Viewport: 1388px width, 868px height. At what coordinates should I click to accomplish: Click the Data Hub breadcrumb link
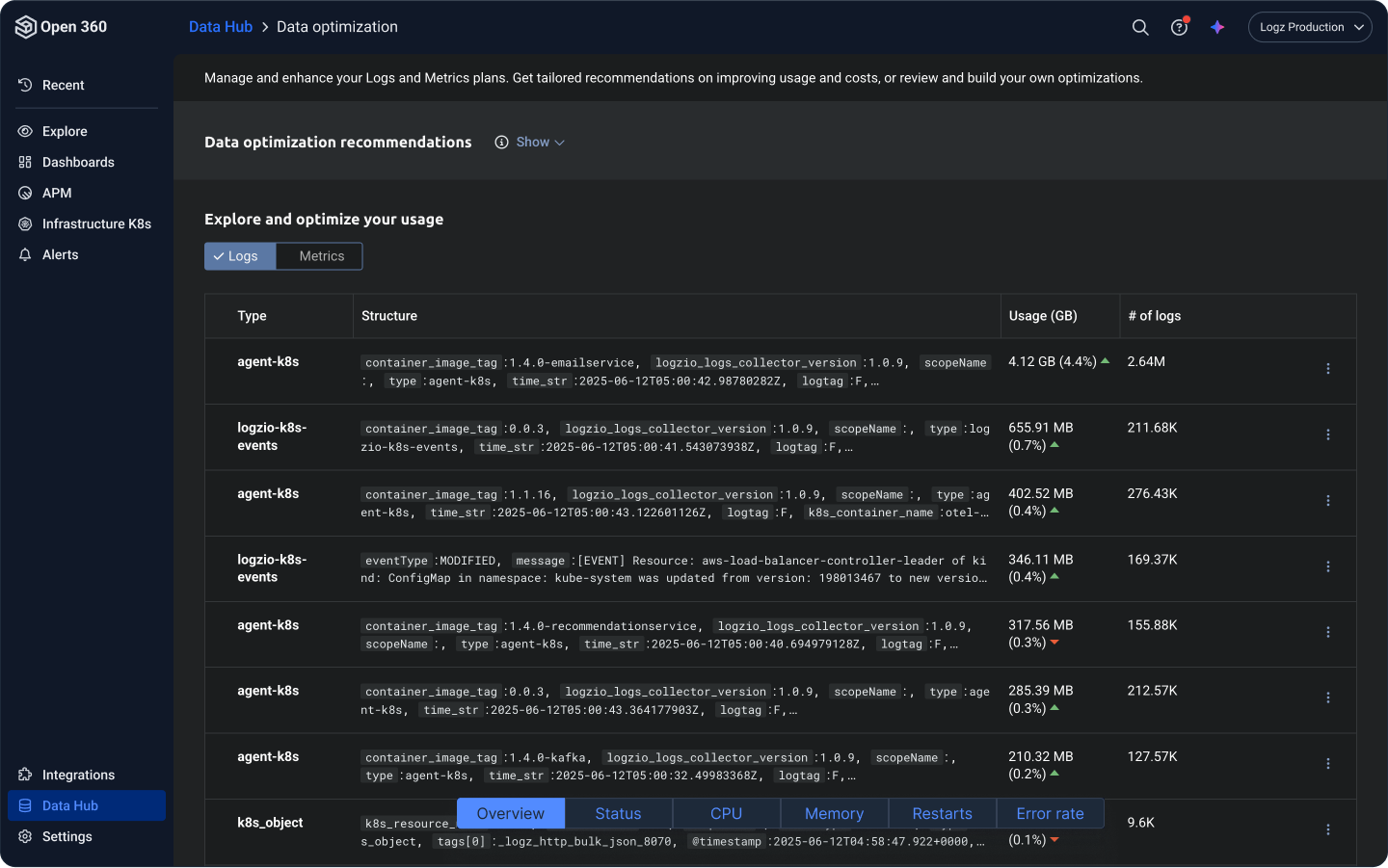(221, 27)
